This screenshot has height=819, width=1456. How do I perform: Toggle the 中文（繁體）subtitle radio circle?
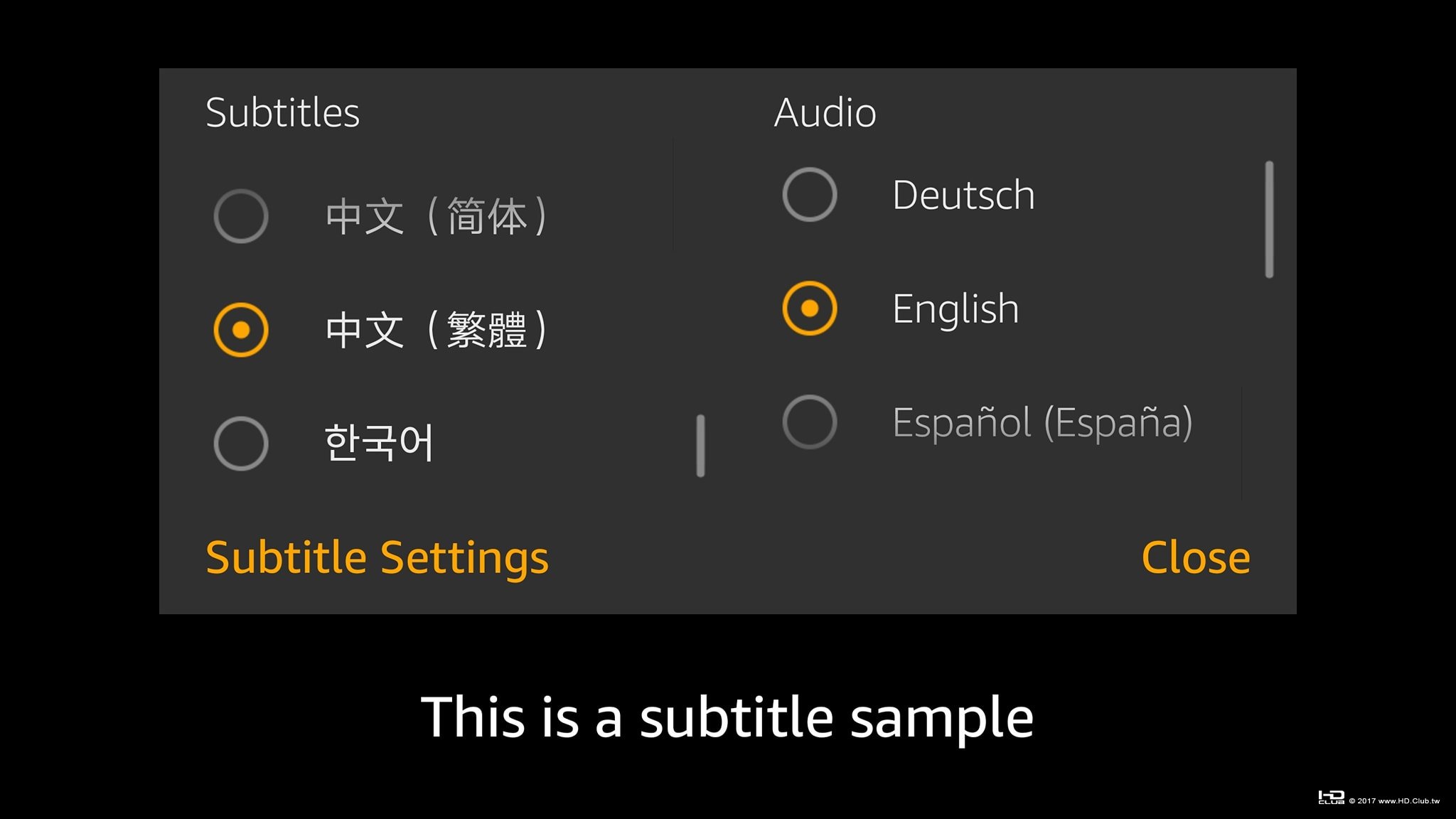click(241, 330)
